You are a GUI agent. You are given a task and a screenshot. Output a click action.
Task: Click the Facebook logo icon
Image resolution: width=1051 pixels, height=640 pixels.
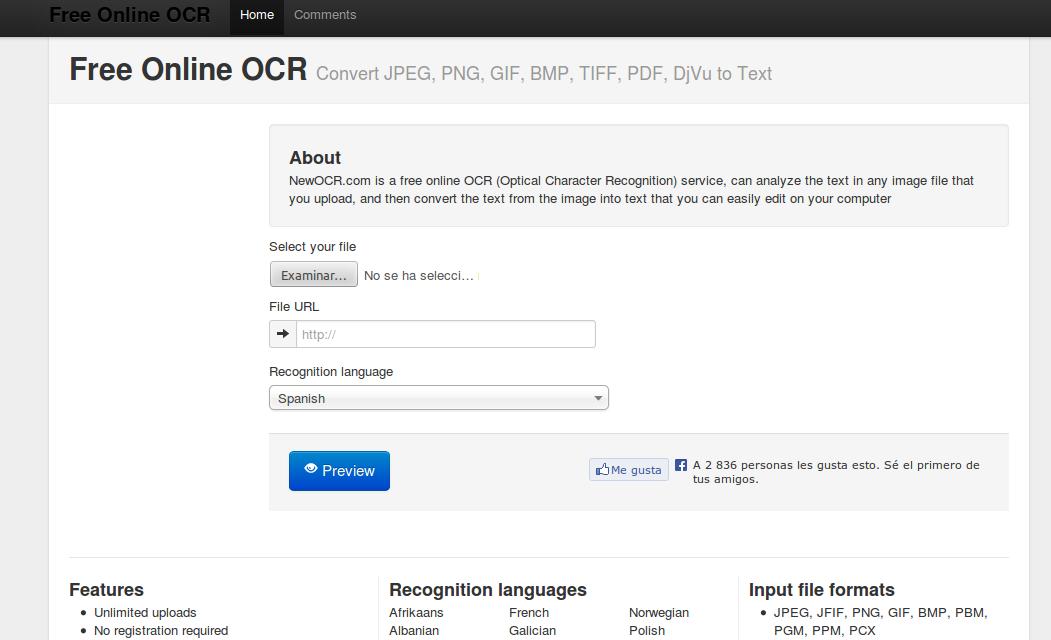coord(681,465)
